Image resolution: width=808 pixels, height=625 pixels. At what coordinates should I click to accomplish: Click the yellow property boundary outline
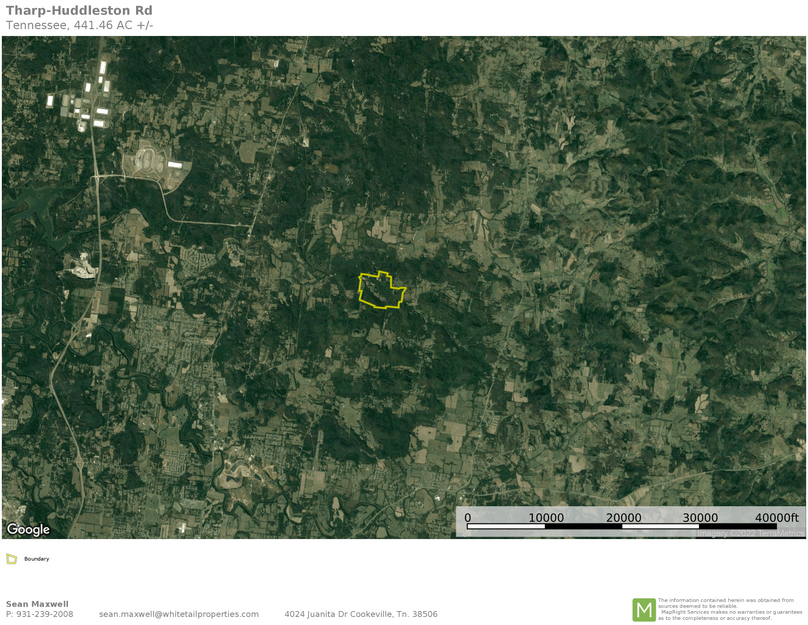pyautogui.click(x=360, y=288)
